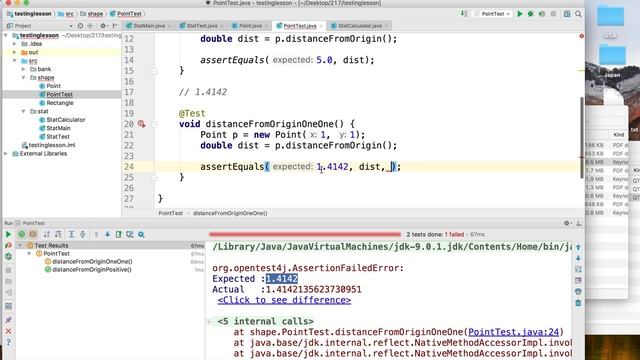
Task: Export test results icon
Action: pyautogui.click(x=119, y=234)
